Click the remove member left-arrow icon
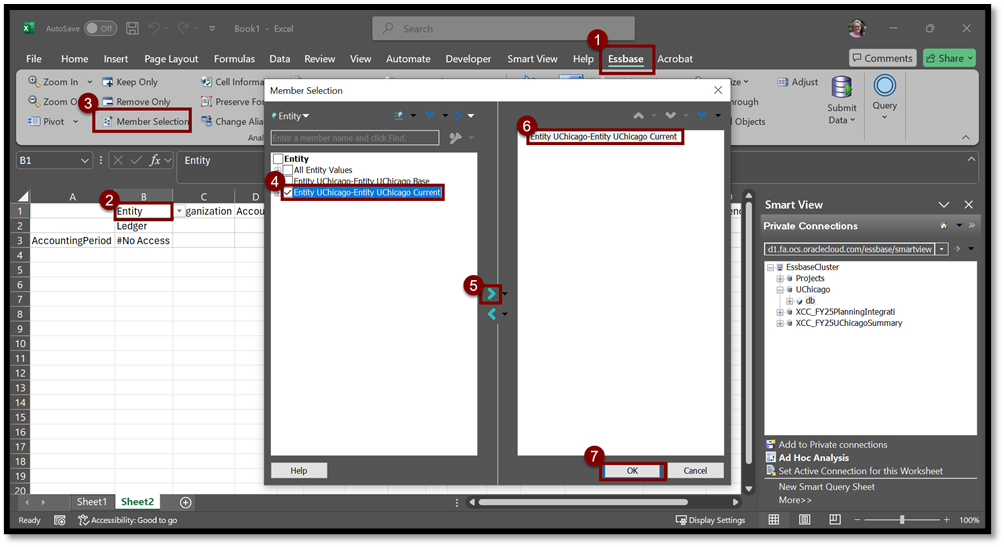Image resolution: width=1004 pixels, height=547 pixels. [x=491, y=314]
